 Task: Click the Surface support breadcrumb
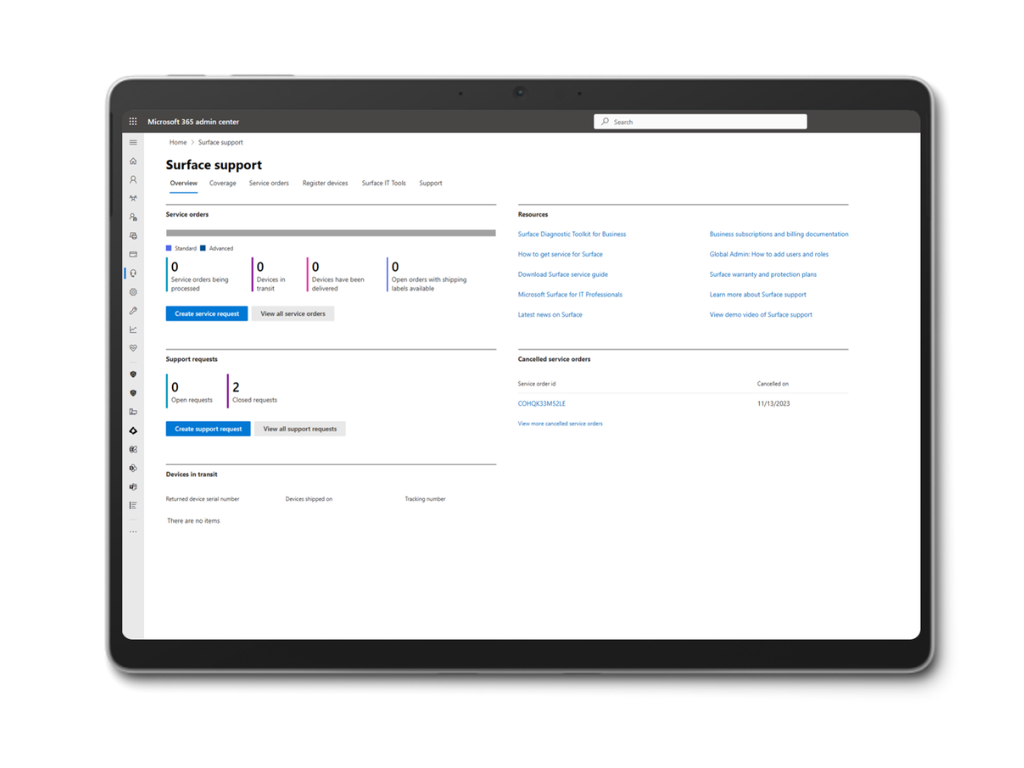221,142
